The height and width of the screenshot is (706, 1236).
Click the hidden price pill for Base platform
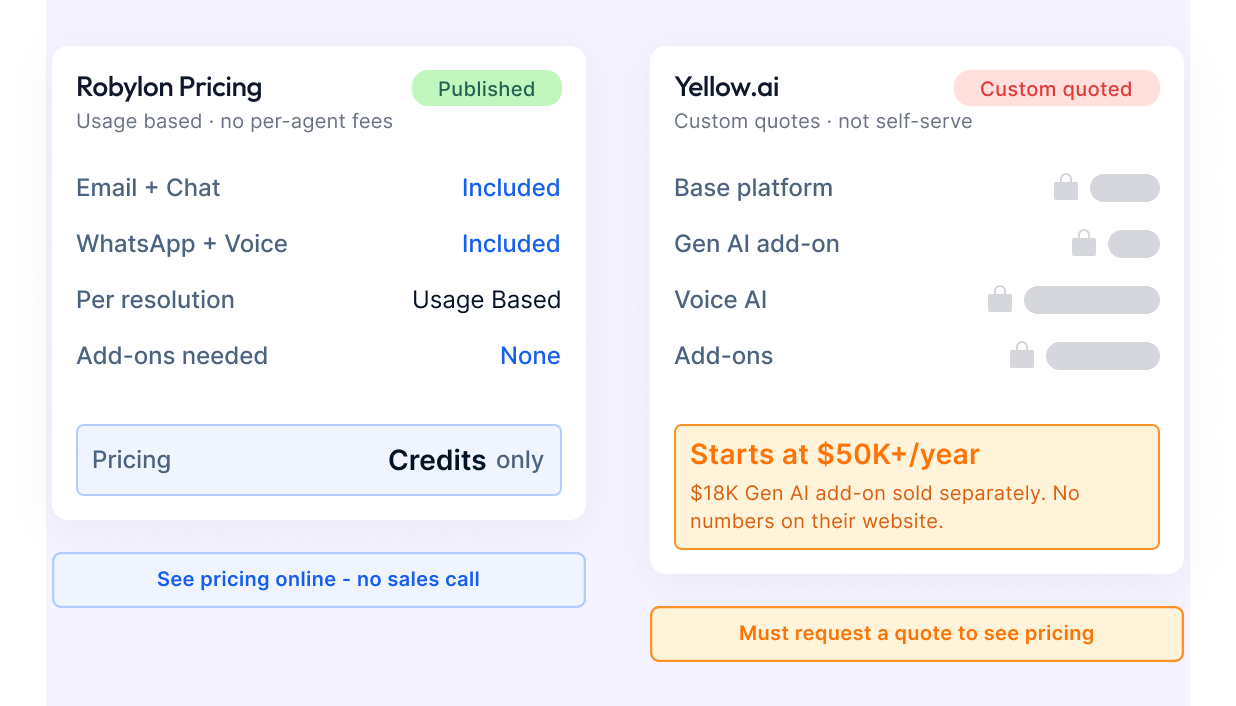[x=1125, y=188]
